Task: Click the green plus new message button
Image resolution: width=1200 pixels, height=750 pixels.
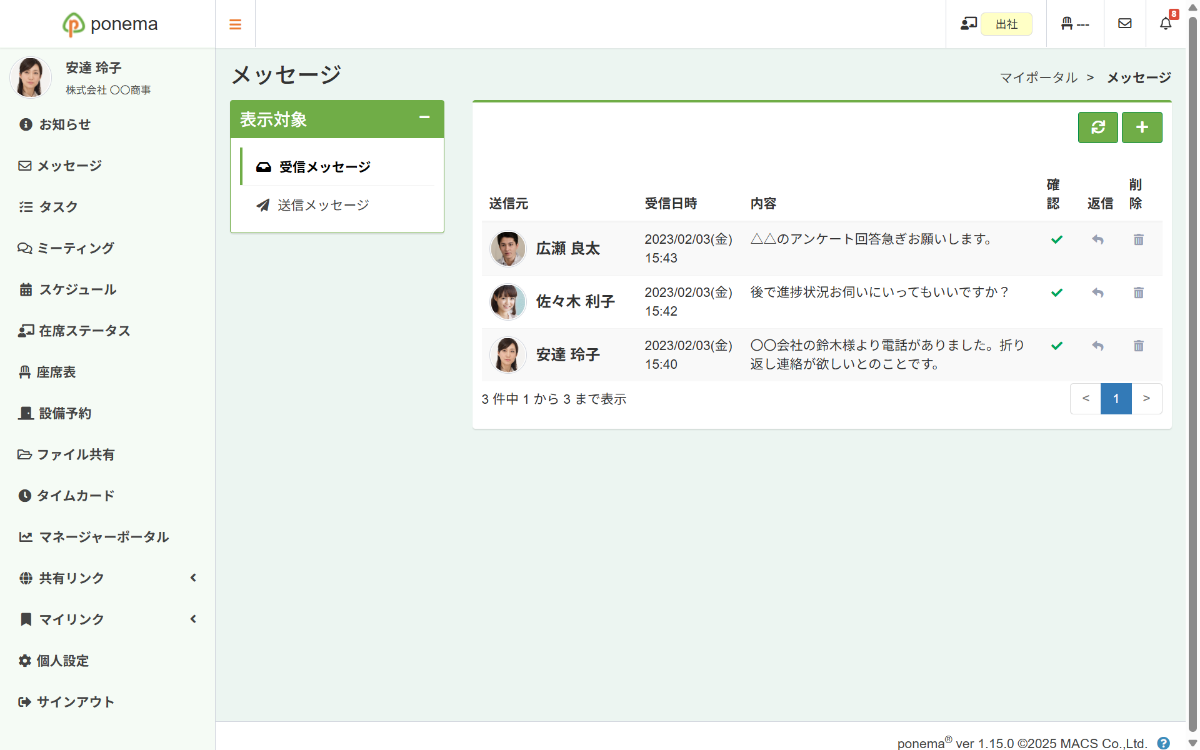Action: (1142, 127)
